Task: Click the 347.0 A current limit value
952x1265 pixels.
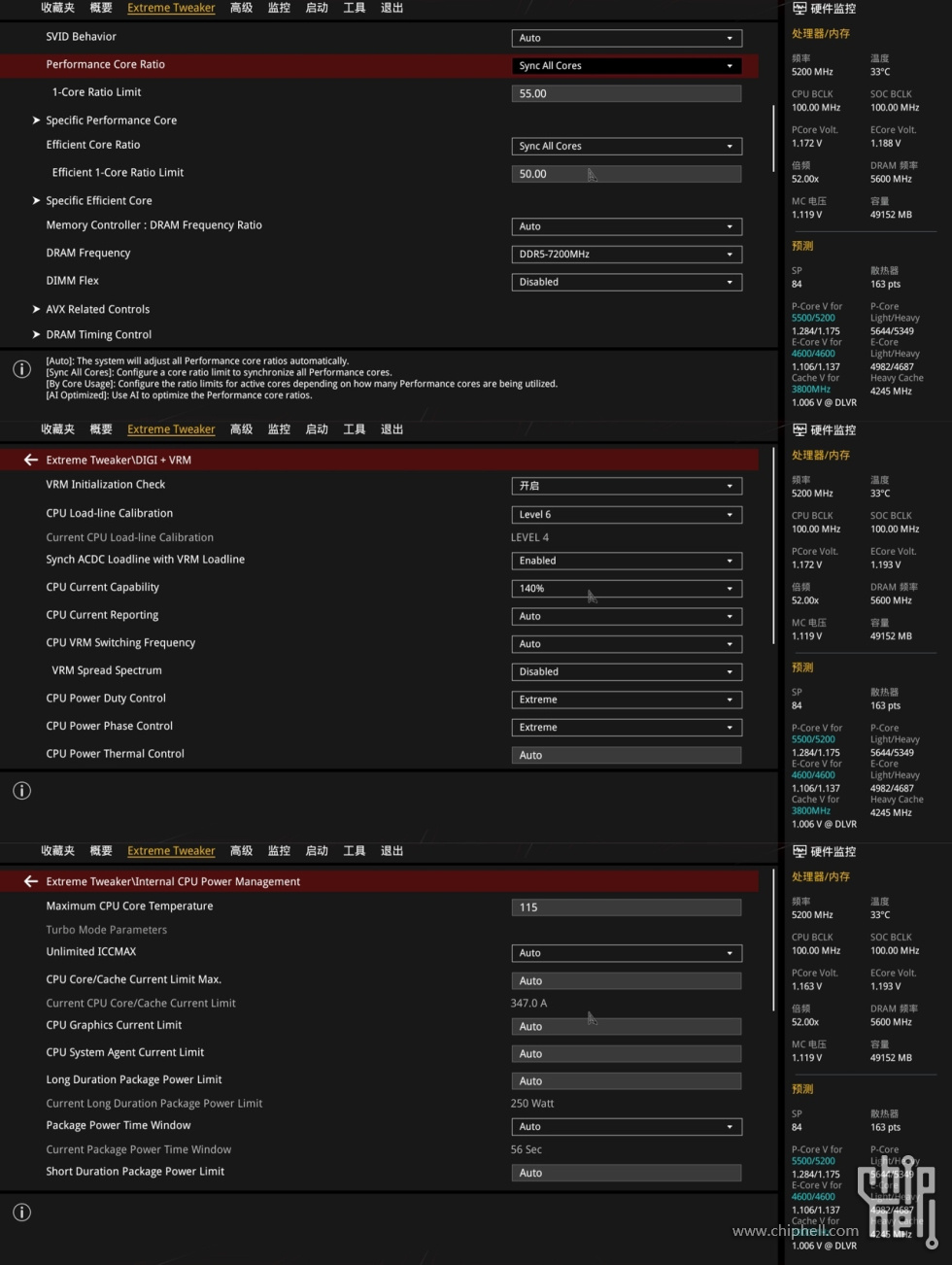Action: (529, 1004)
